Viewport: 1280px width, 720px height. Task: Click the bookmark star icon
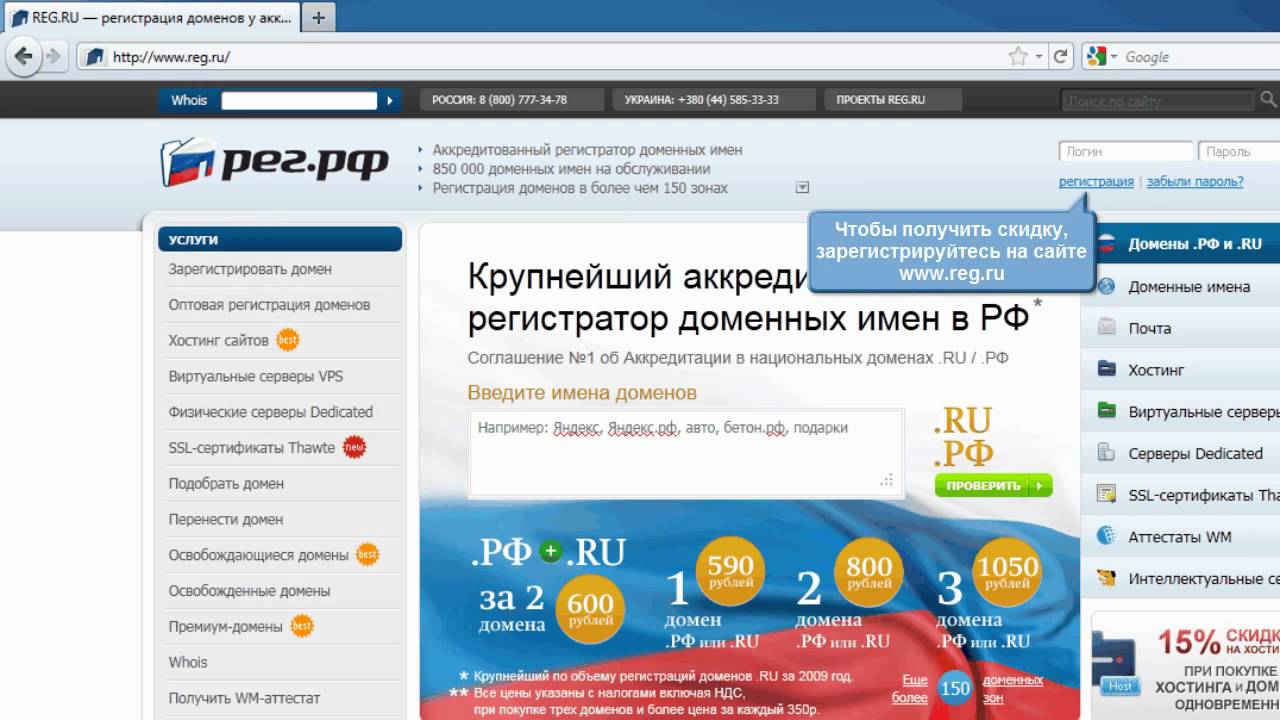[1018, 57]
